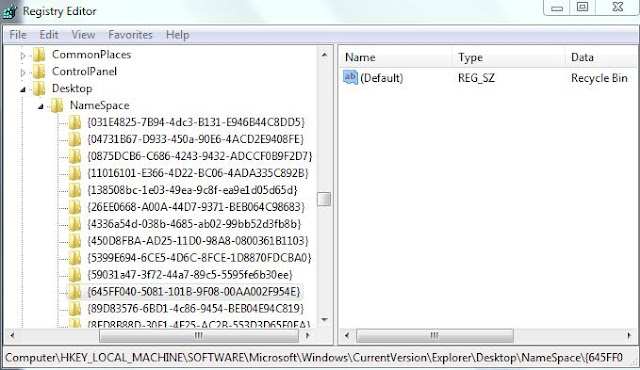Click the Registry Editor app icon in title bar
This screenshot has height=370, width=640.
pos(10,11)
